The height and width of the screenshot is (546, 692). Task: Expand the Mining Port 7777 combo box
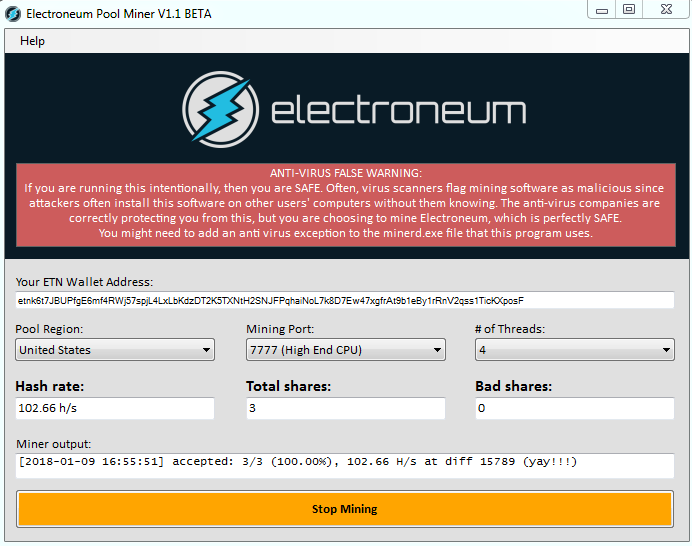click(x=346, y=350)
